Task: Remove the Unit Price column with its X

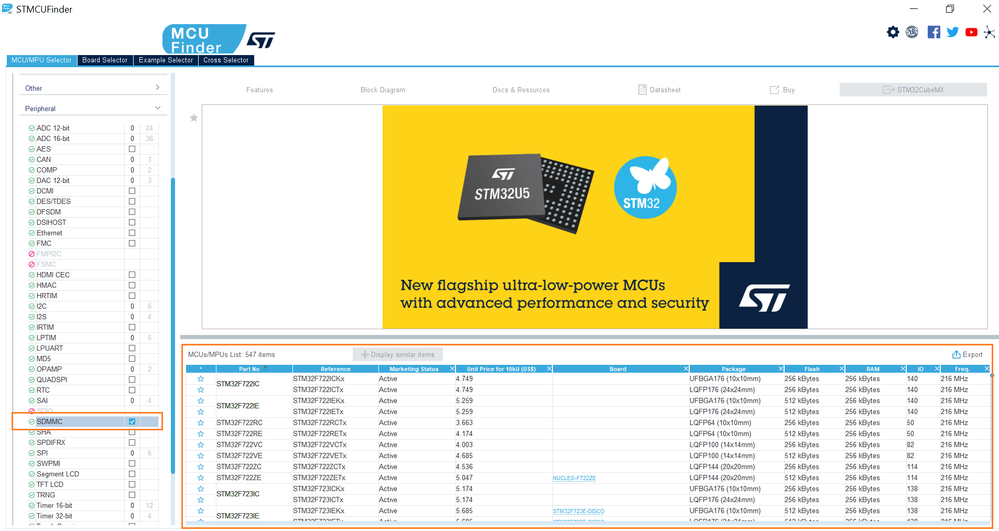Action: click(549, 369)
